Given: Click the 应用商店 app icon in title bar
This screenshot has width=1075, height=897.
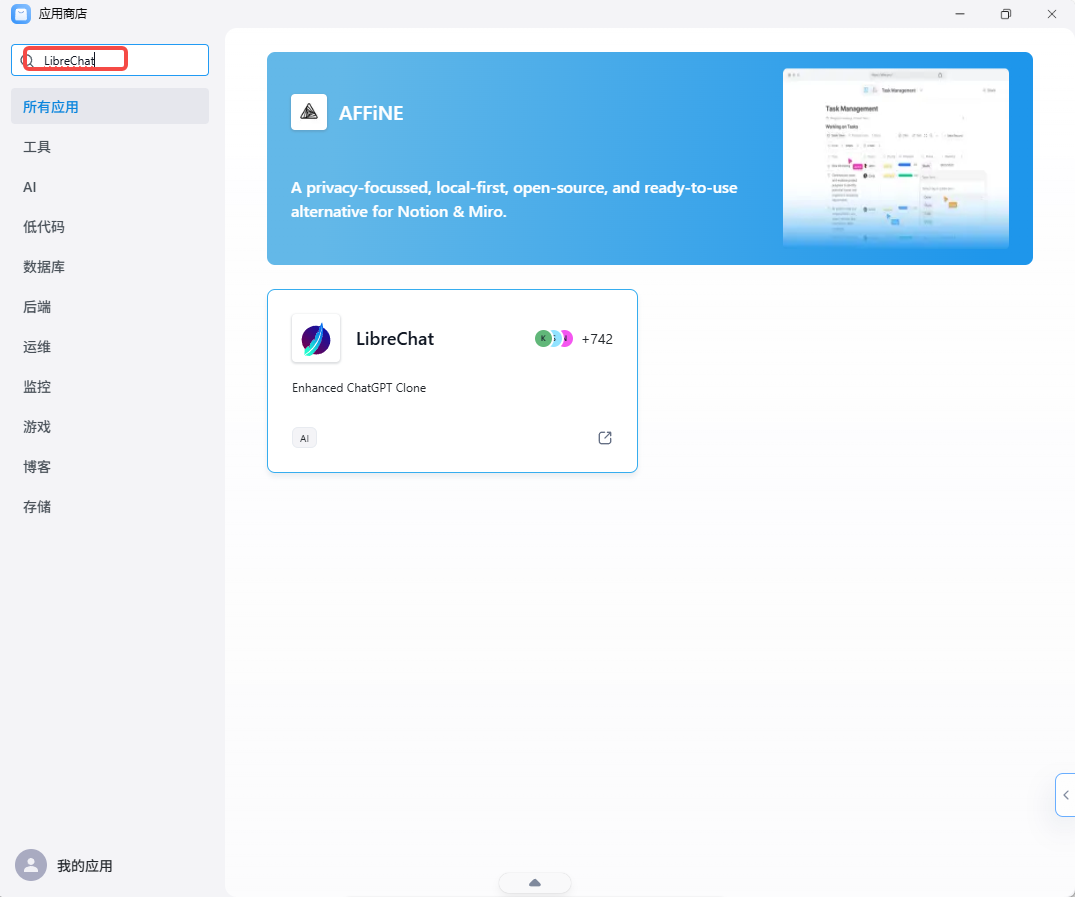Looking at the screenshot, I should [21, 14].
